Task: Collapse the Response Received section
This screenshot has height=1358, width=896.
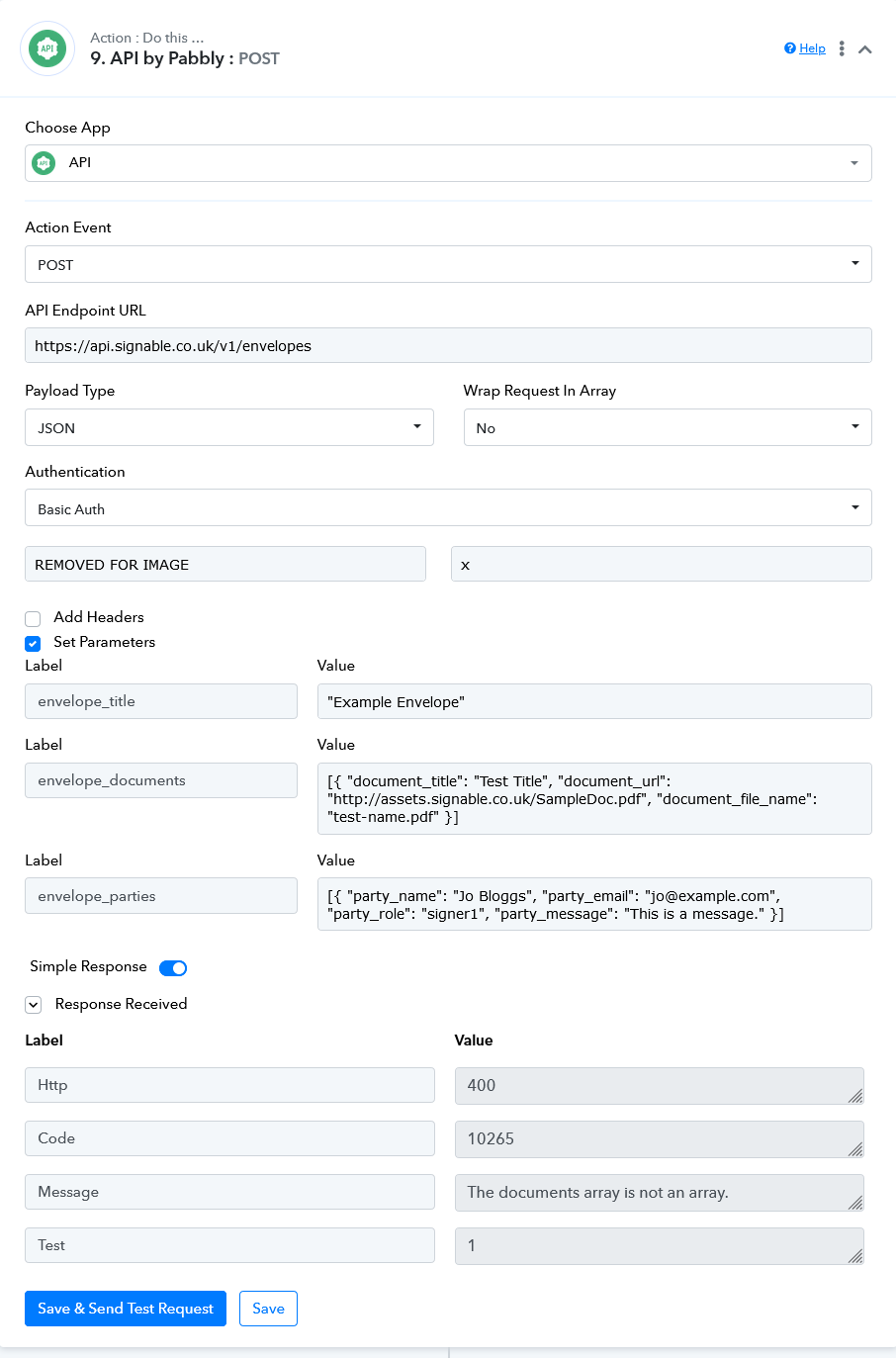Action: click(34, 1004)
